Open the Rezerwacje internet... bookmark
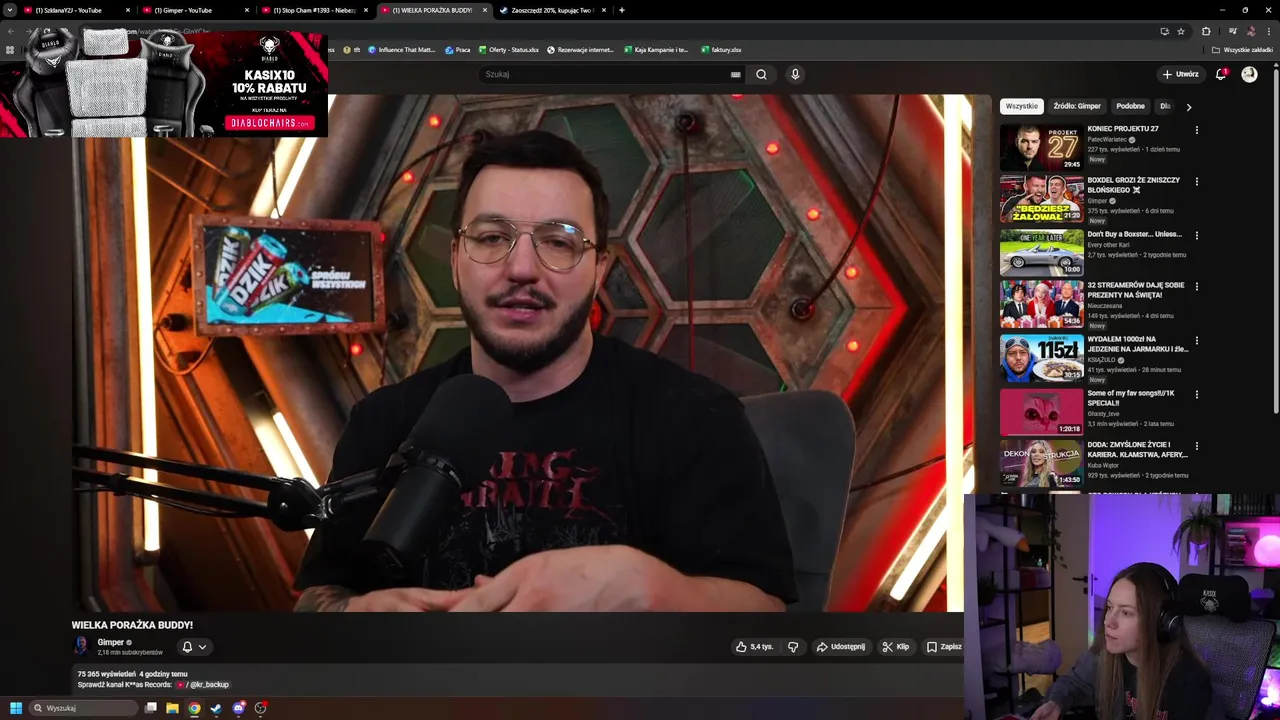Screen dimensions: 1280x720 [x=580, y=50]
